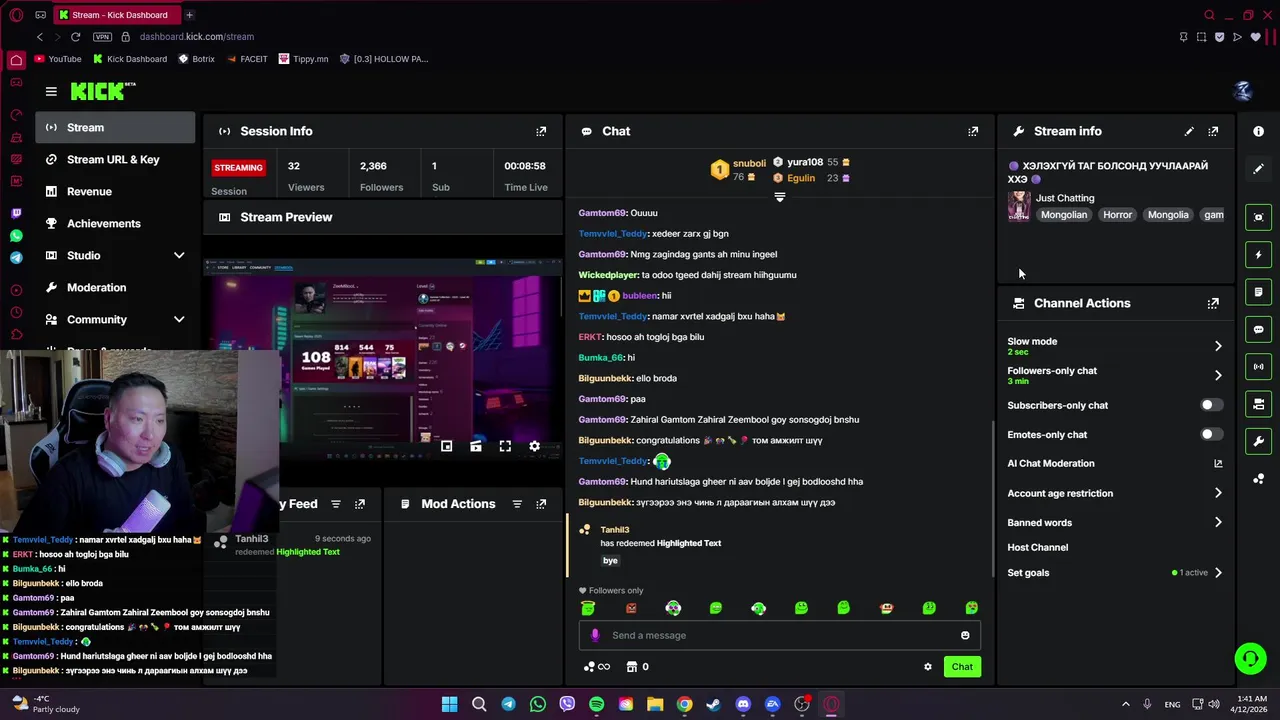
Task: Click the pencil edit icon in the right rail
Action: (x=1258, y=168)
